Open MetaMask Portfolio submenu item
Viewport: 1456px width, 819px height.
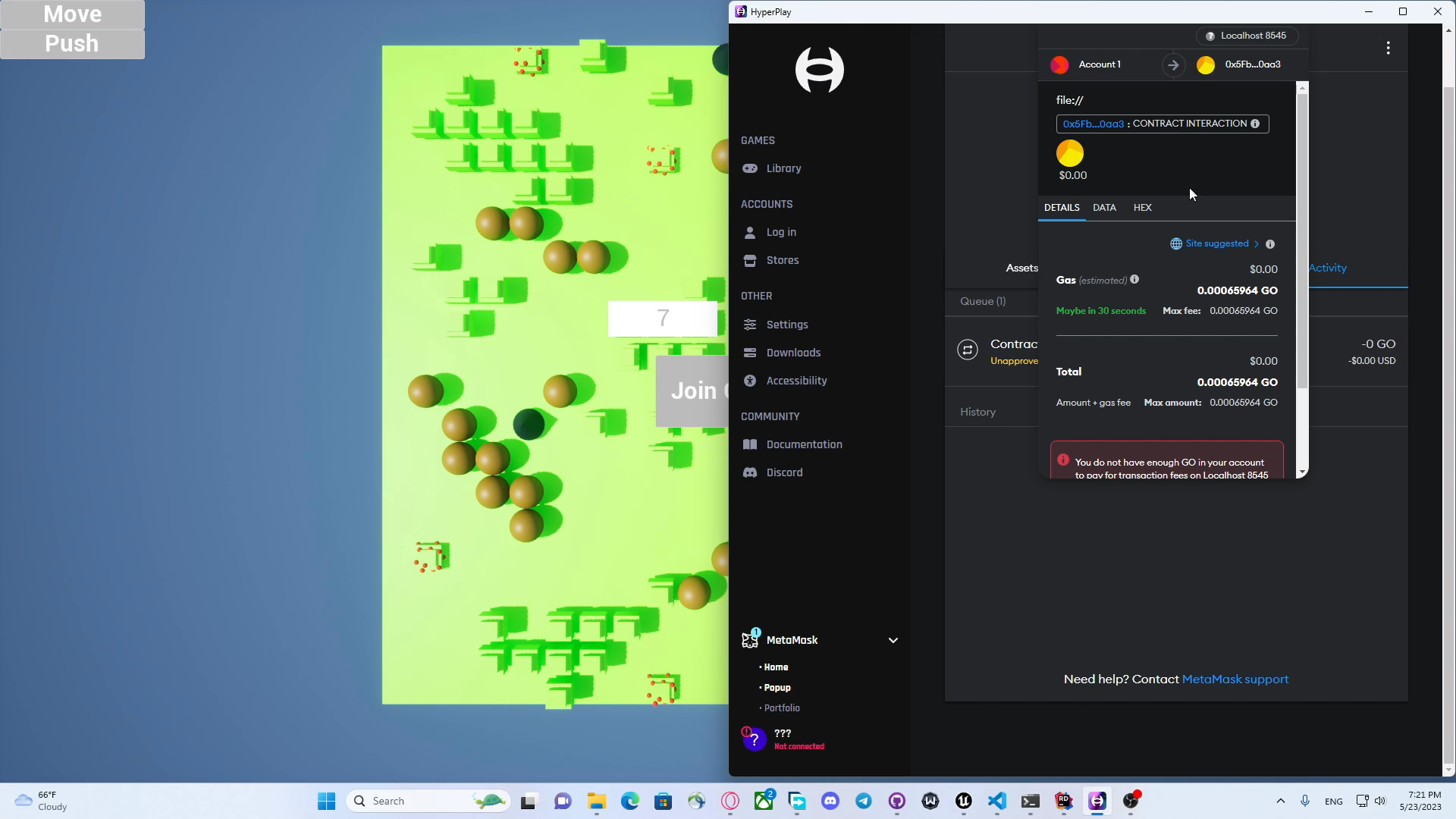pos(782,708)
